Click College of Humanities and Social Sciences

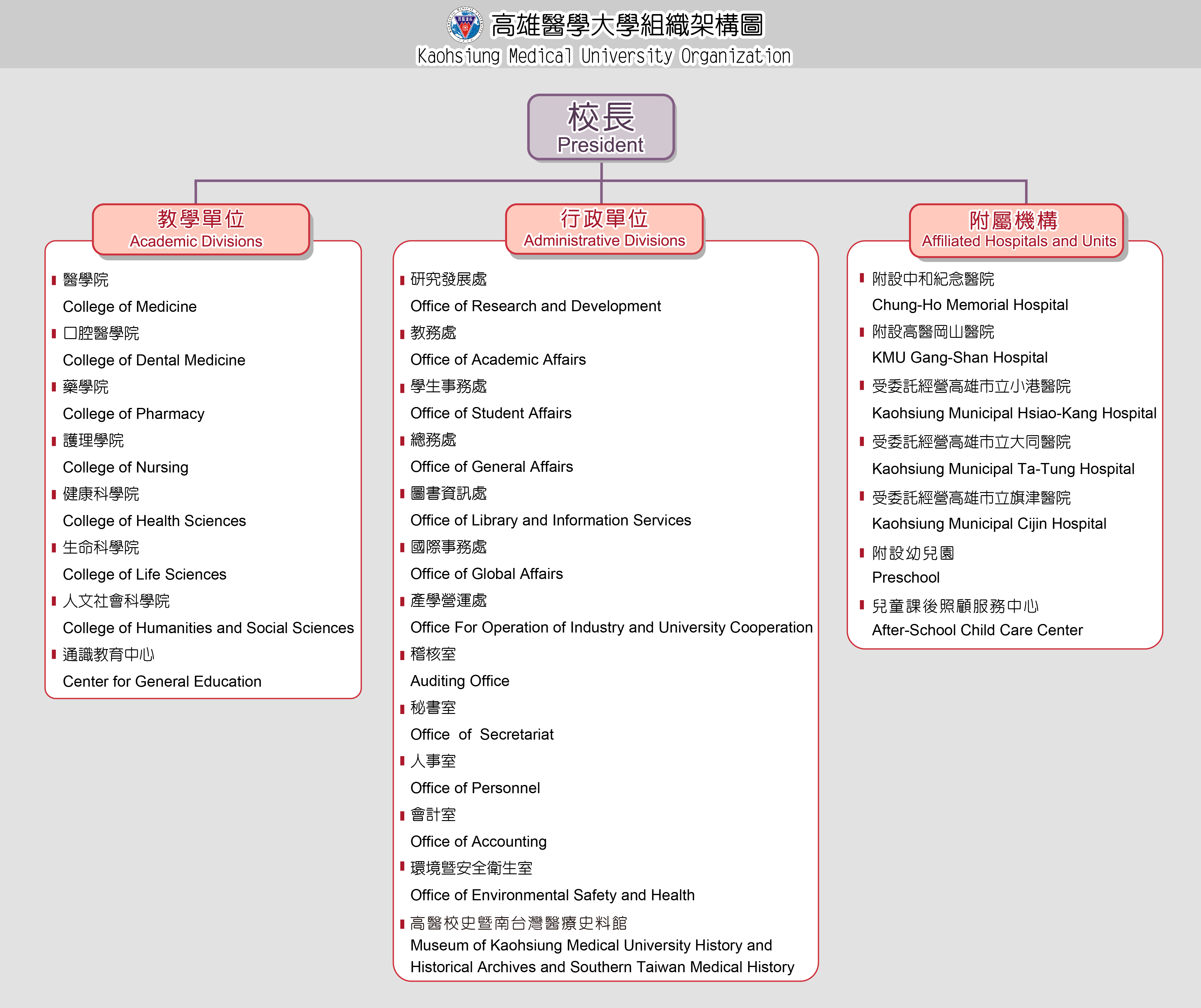pos(208,628)
